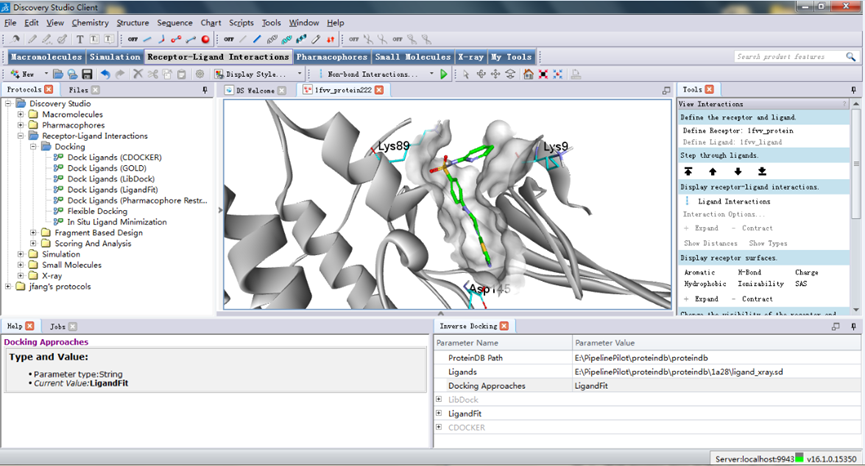The image size is (865, 466).
Task: Expand the CDOCKER parameter group
Action: tap(439, 427)
